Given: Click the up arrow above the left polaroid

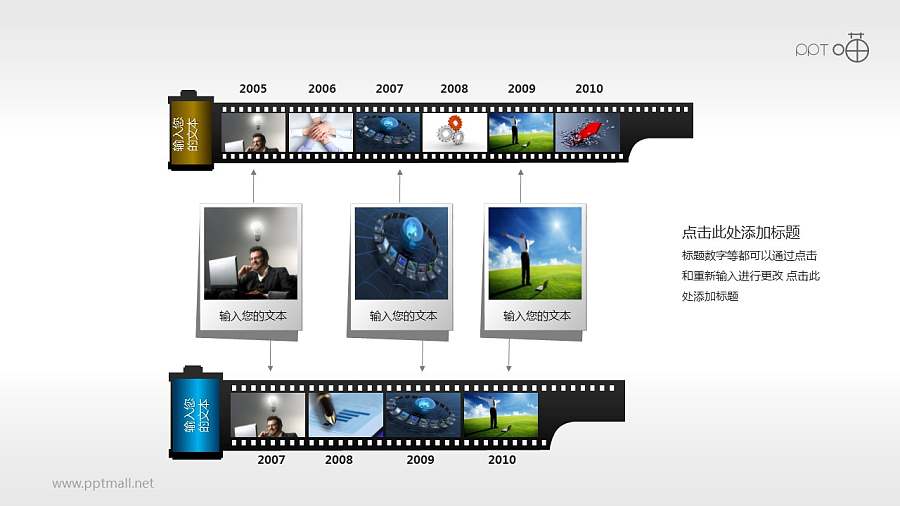Looking at the screenshot, I should tap(253, 186).
